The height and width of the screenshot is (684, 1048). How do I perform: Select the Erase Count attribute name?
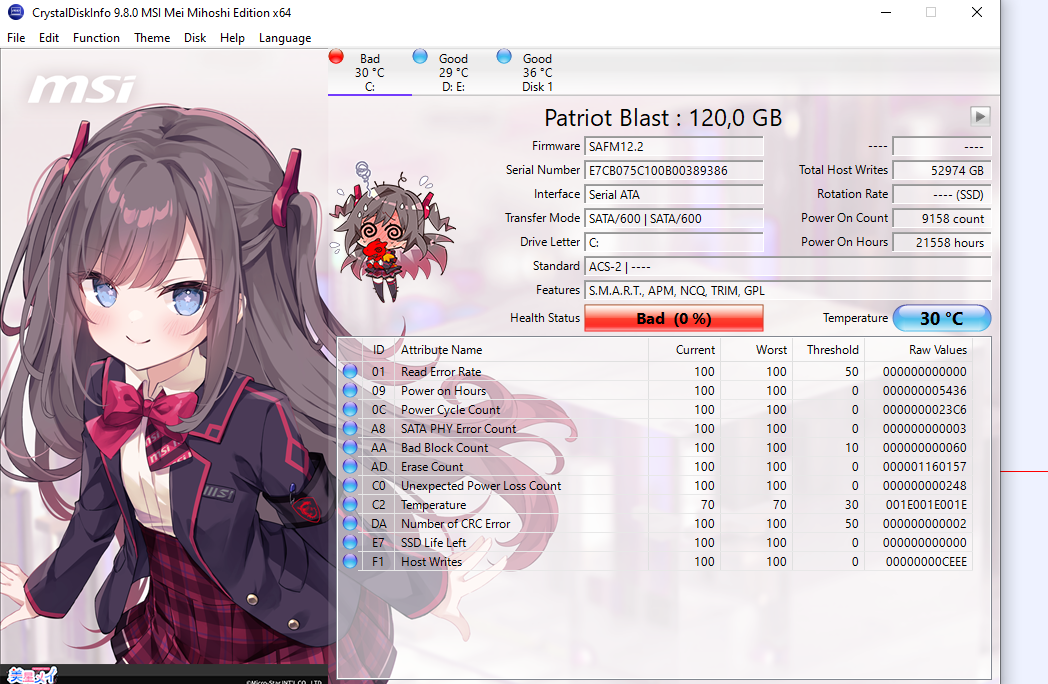[432, 467]
